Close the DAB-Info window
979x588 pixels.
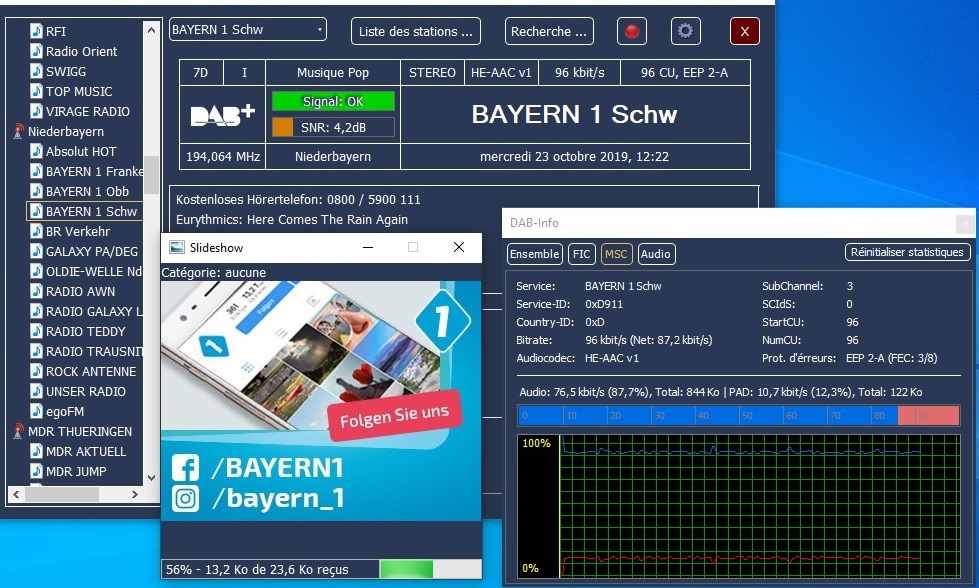tap(965, 223)
